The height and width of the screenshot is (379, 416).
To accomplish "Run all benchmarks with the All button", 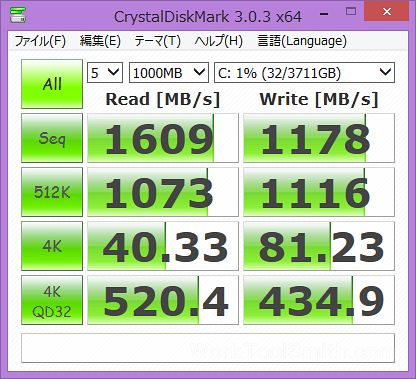I will point(52,84).
